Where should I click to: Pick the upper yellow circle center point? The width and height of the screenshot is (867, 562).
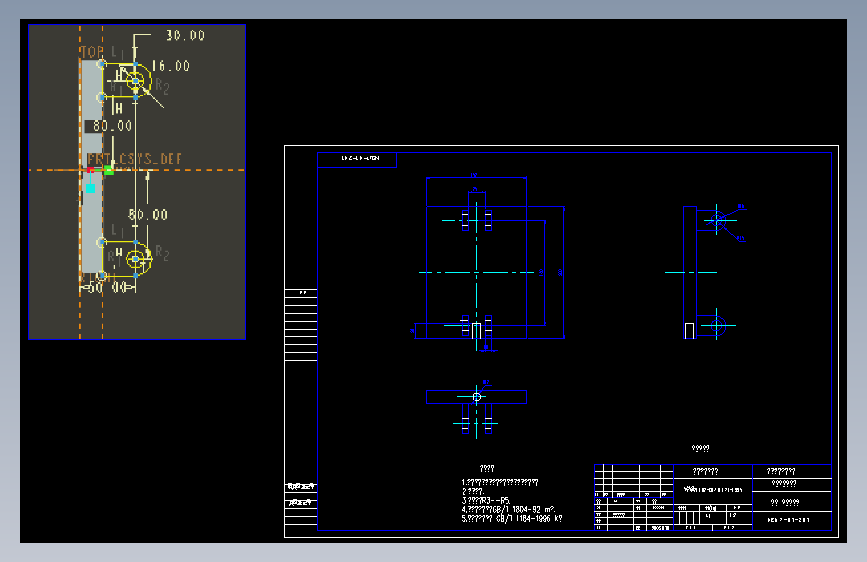pyautogui.click(x=135, y=81)
